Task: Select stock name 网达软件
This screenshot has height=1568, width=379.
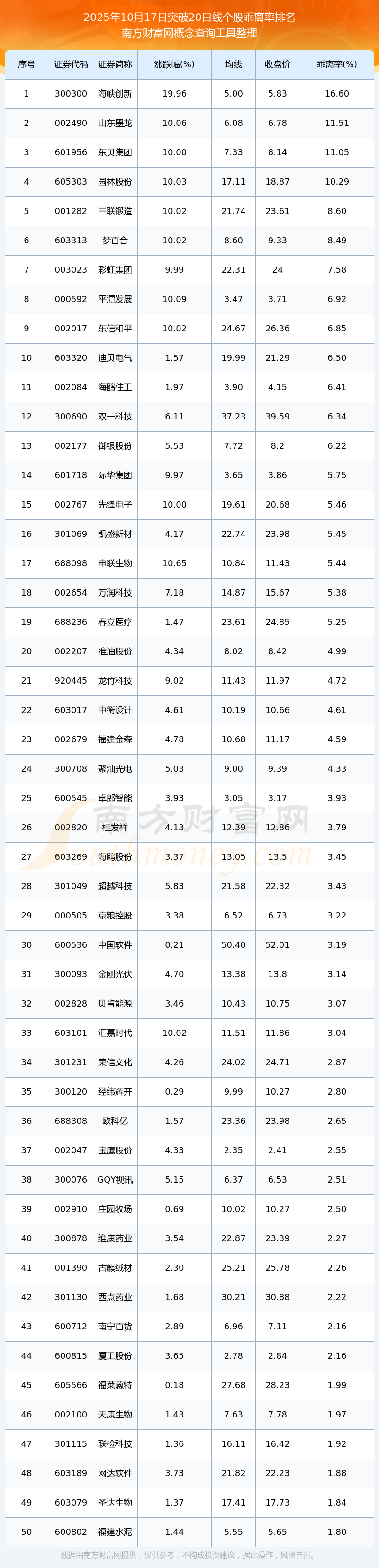Action: point(115,1473)
